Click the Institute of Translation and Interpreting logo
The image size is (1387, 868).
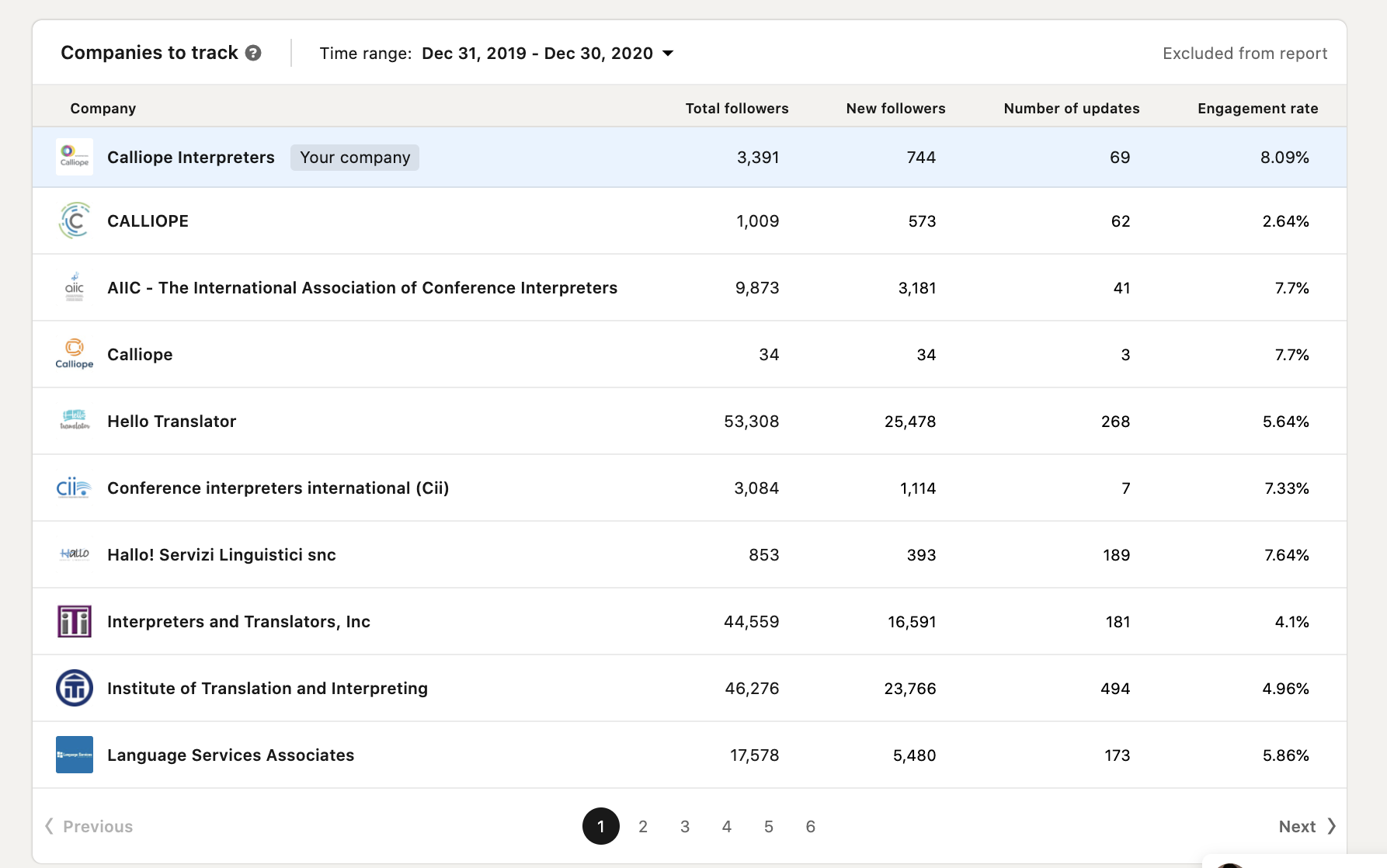tap(75, 688)
